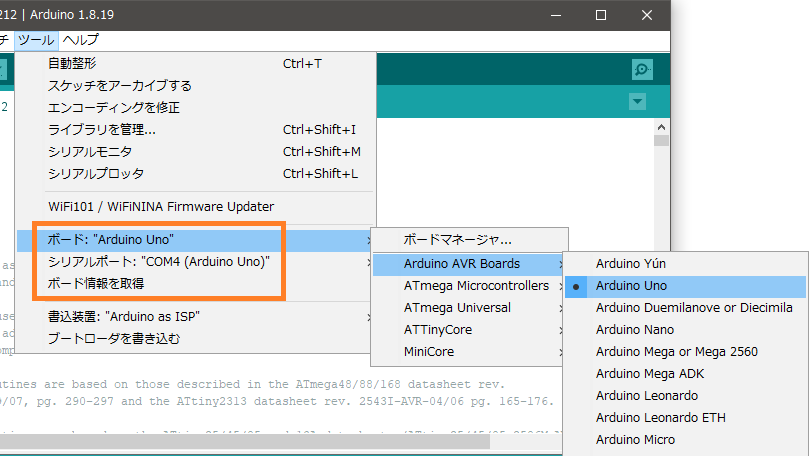Minimize the Arduino window
812x456 pixels.
point(556,15)
